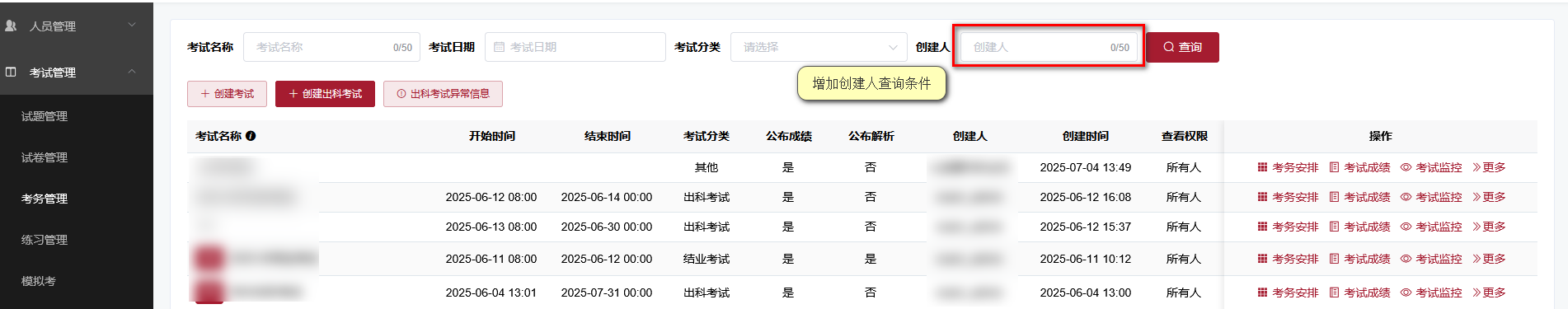
Task: Click the calendar icon in 考试日期
Action: (x=499, y=47)
